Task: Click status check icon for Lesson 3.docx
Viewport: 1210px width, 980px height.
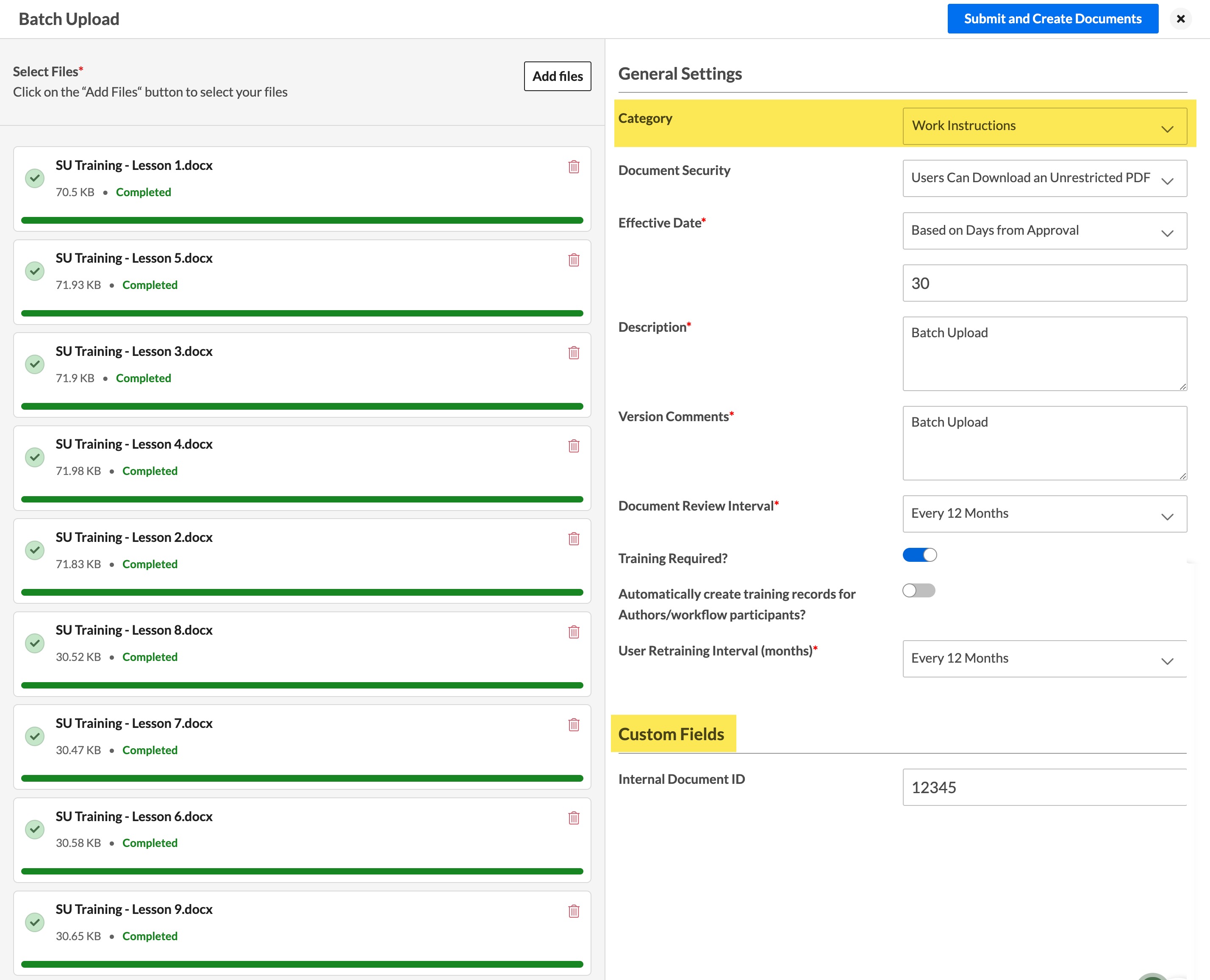Action: [x=35, y=364]
